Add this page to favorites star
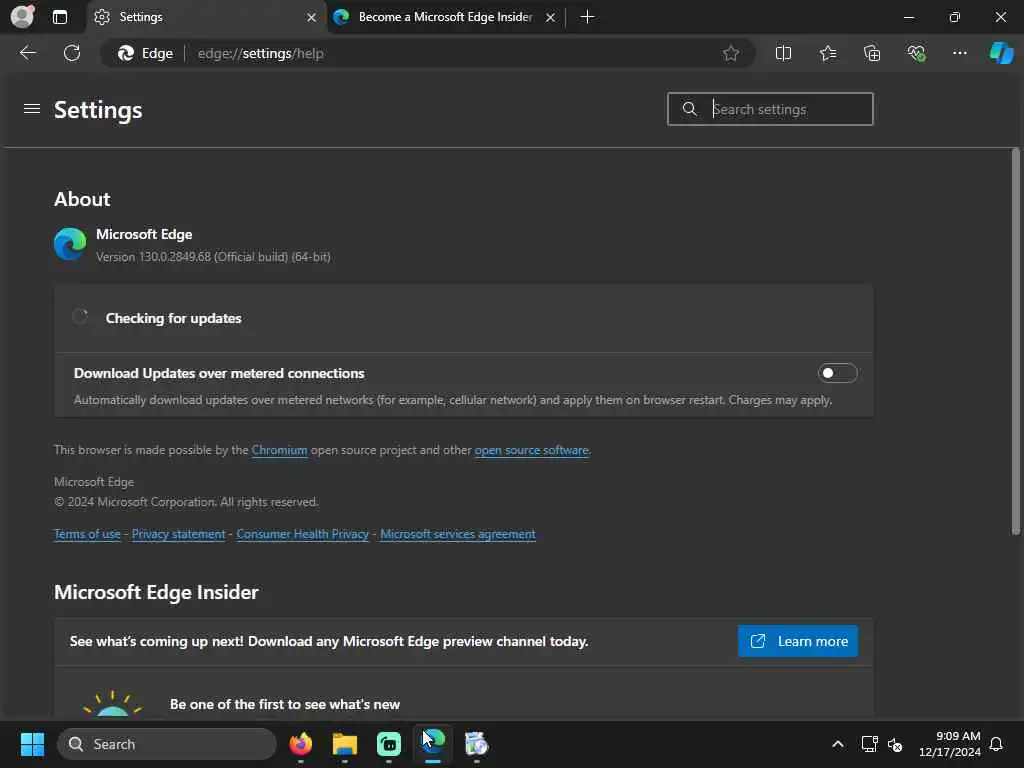This screenshot has height=768, width=1024. [x=731, y=54]
